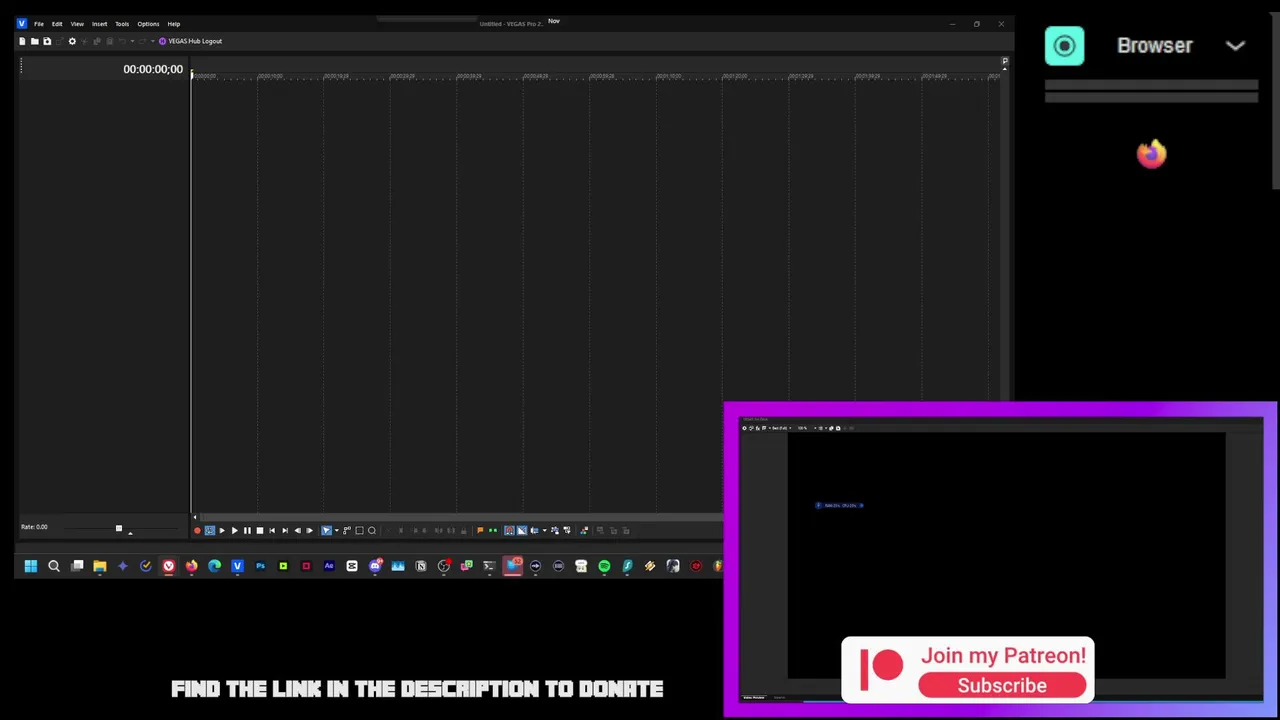
Task: Open File Explorer from the taskbar
Action: point(100,566)
